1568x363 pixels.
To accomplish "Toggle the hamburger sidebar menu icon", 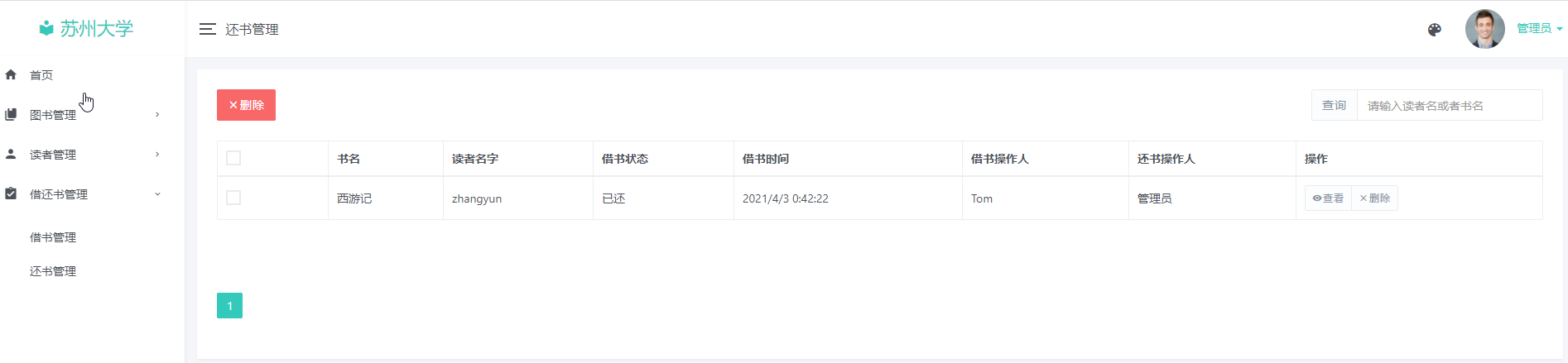I will pos(207,29).
